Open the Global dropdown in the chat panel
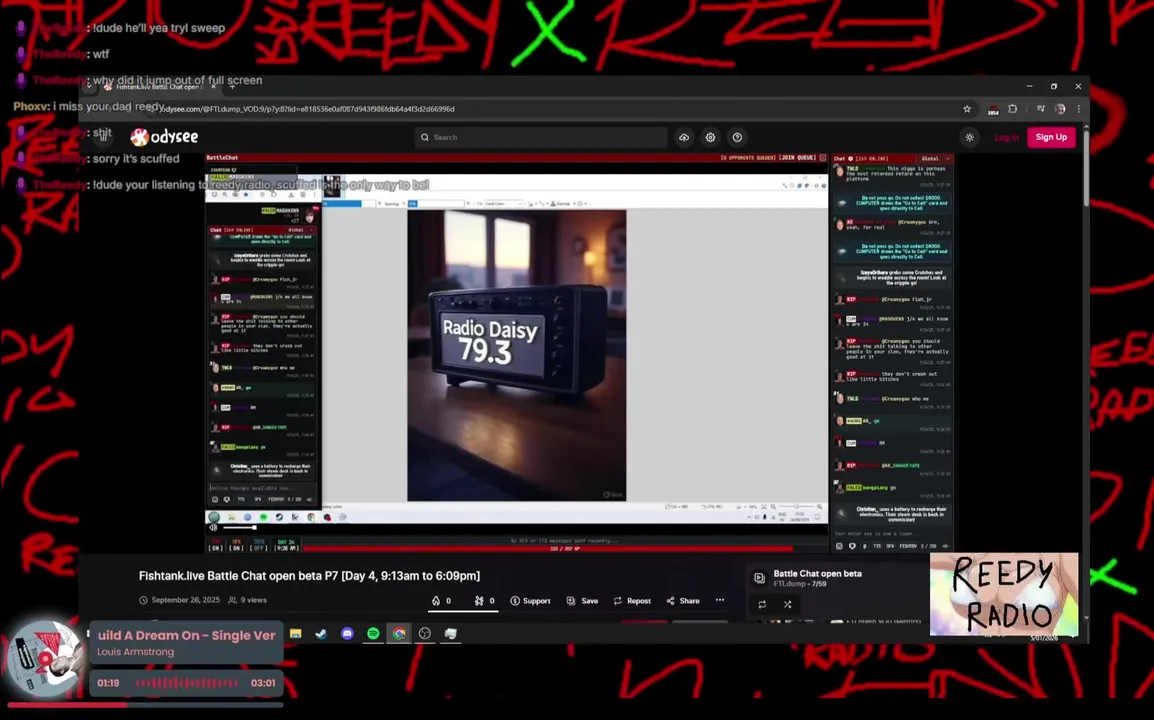Screen dimensions: 1154x720 click(935, 158)
